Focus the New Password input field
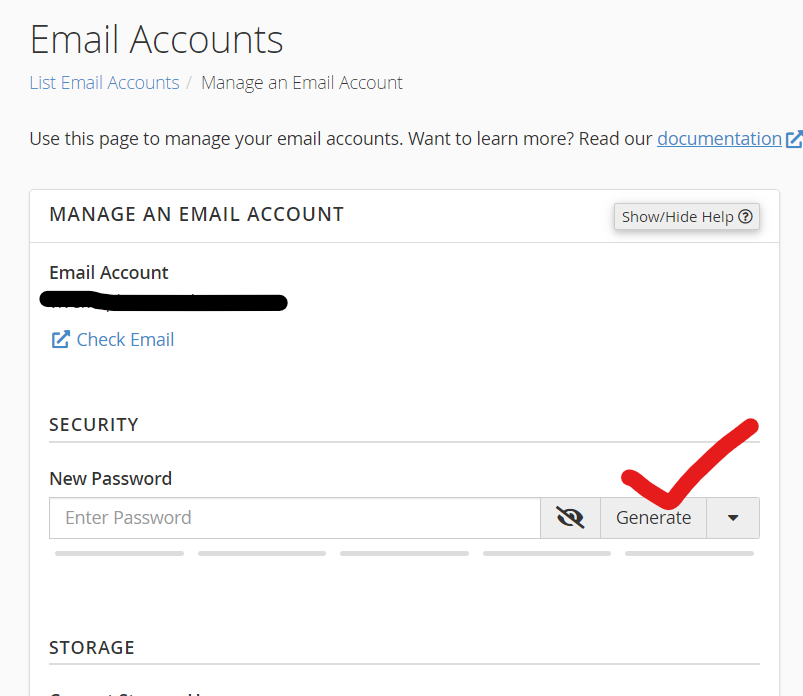Image resolution: width=803 pixels, height=696 pixels. 295,518
